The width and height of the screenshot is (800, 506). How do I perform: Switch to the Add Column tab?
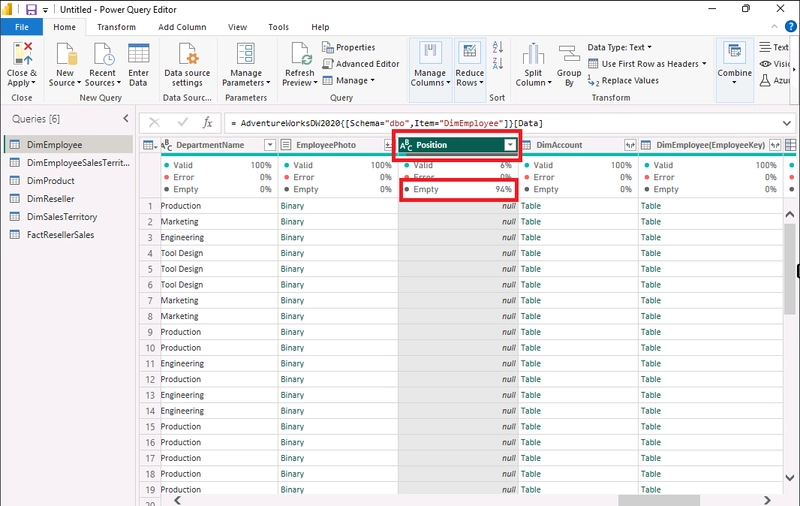pyautogui.click(x=182, y=27)
